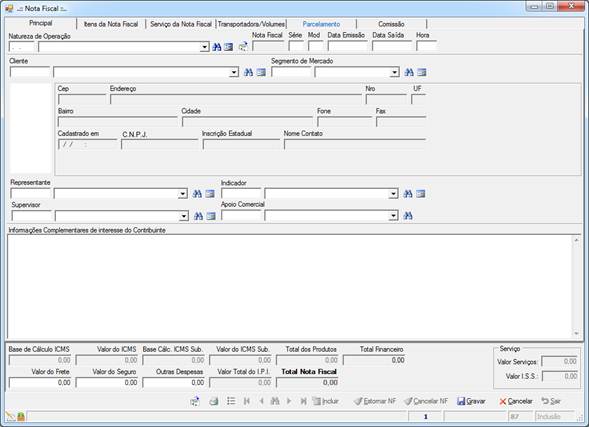The height and width of the screenshot is (427, 589).
Task: Open the Parcelamento tab
Action: click(321, 24)
